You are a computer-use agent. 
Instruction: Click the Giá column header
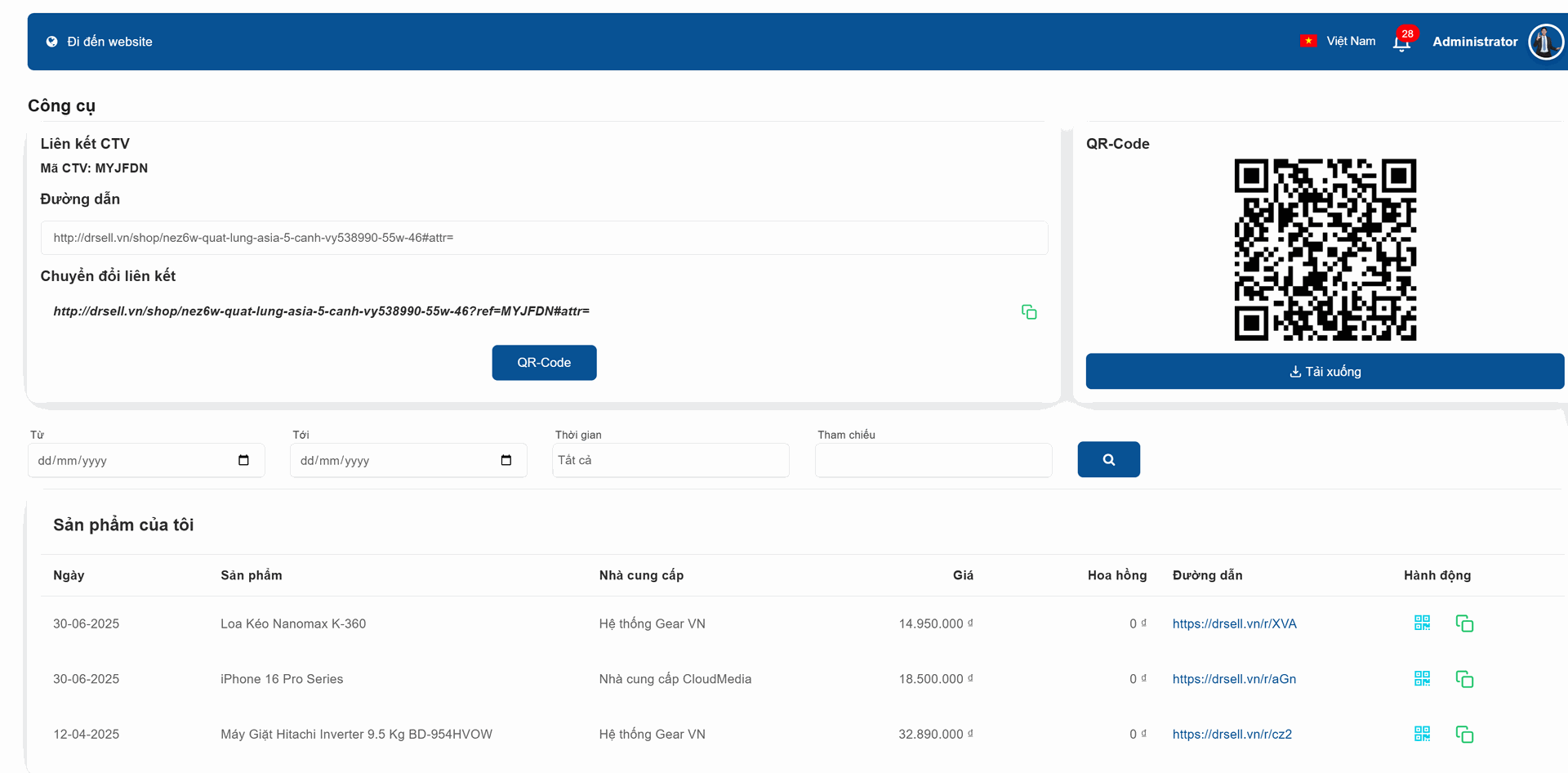[x=963, y=575]
